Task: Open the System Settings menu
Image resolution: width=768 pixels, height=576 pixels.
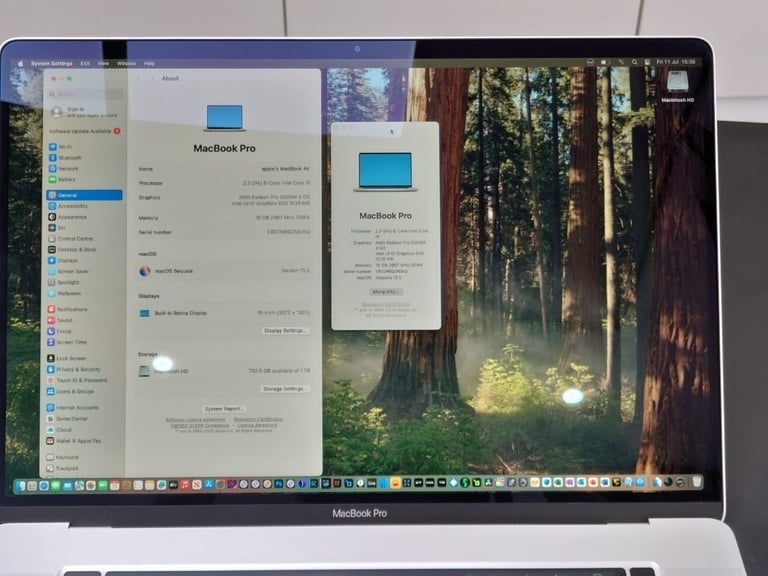Action: (51, 64)
